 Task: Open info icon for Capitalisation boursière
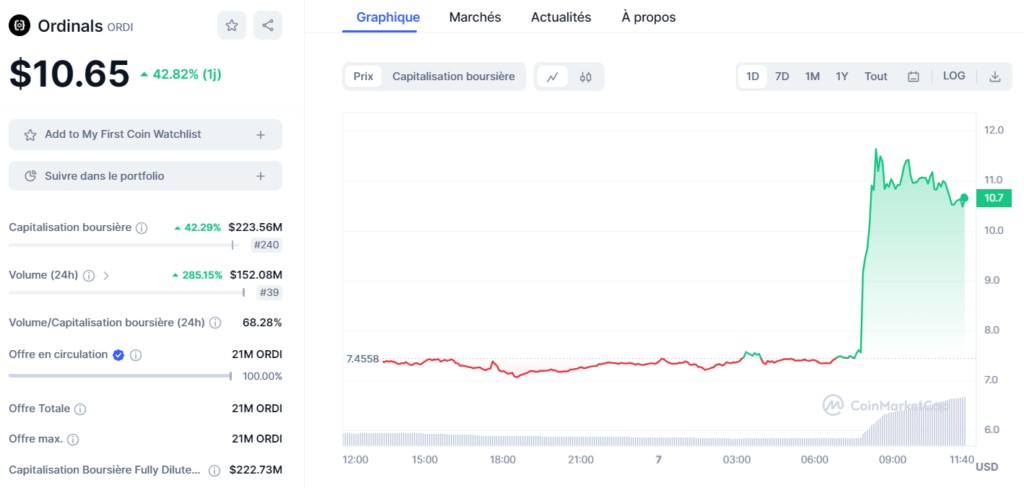tap(142, 228)
